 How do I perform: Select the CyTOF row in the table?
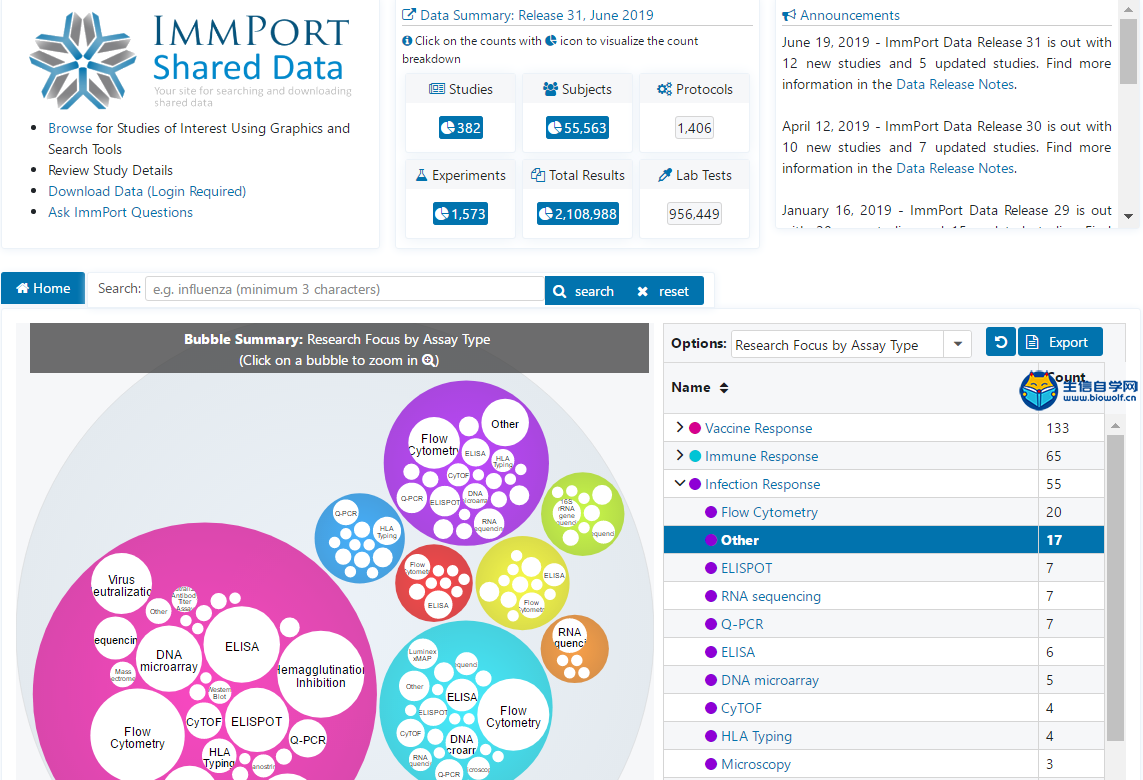tap(883, 708)
